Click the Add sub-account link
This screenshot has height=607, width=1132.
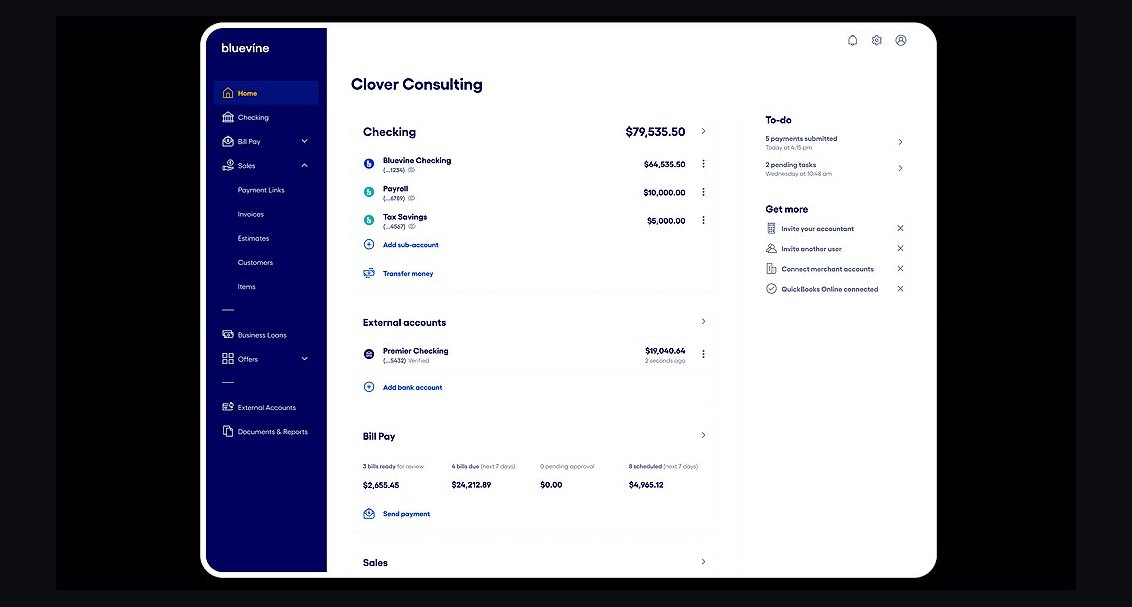pos(411,245)
